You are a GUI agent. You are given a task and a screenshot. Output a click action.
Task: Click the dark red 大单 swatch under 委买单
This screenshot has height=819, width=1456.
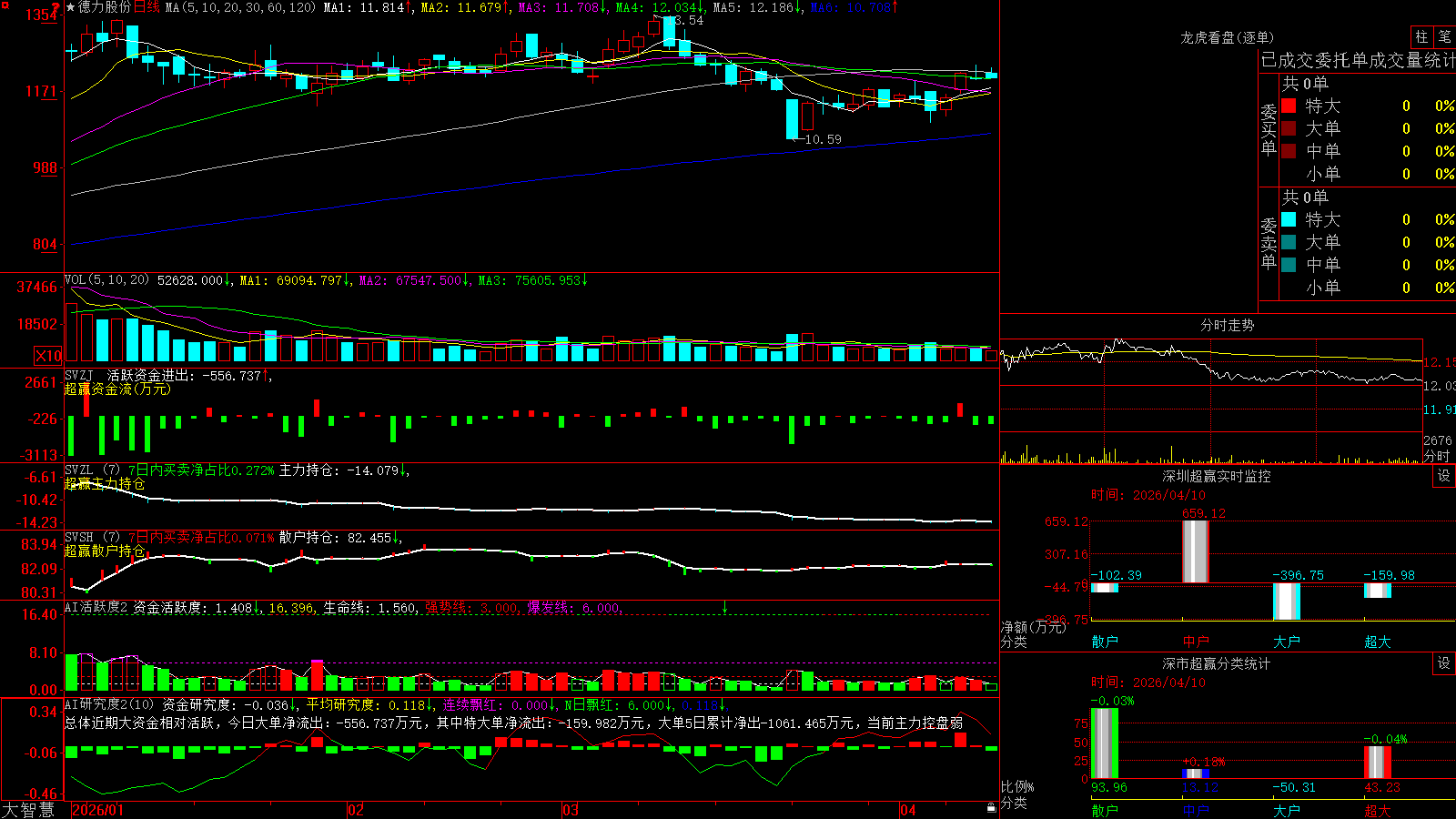(1289, 128)
